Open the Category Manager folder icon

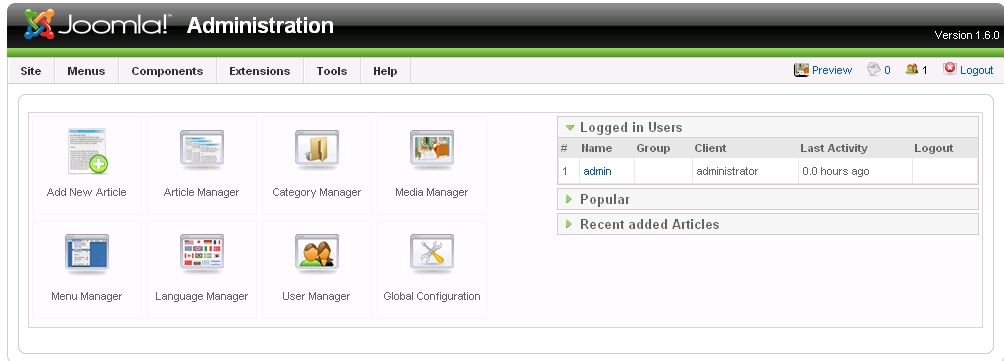317,150
